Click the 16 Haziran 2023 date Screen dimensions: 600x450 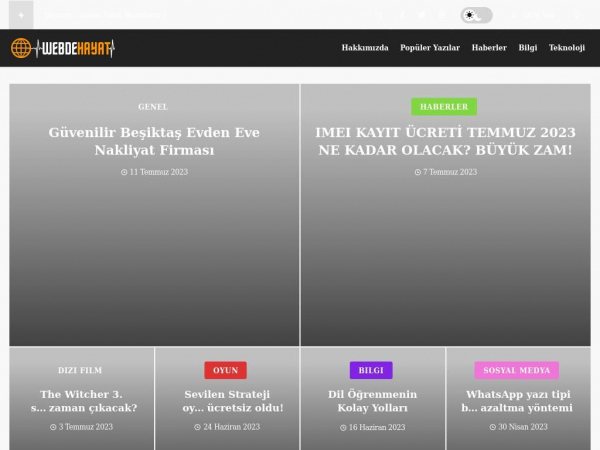[372, 427]
